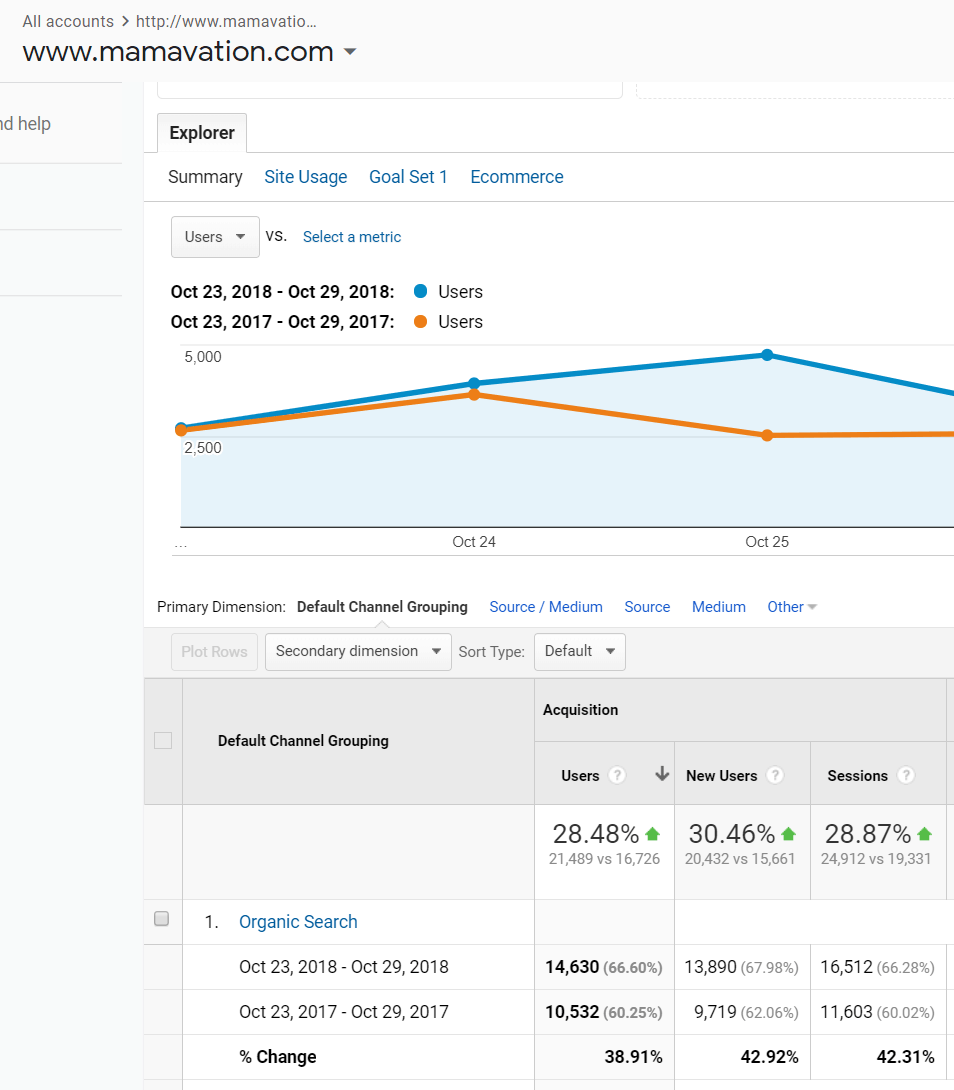Click the help icon next to New Users
The width and height of the screenshot is (954, 1090).
[x=774, y=776]
